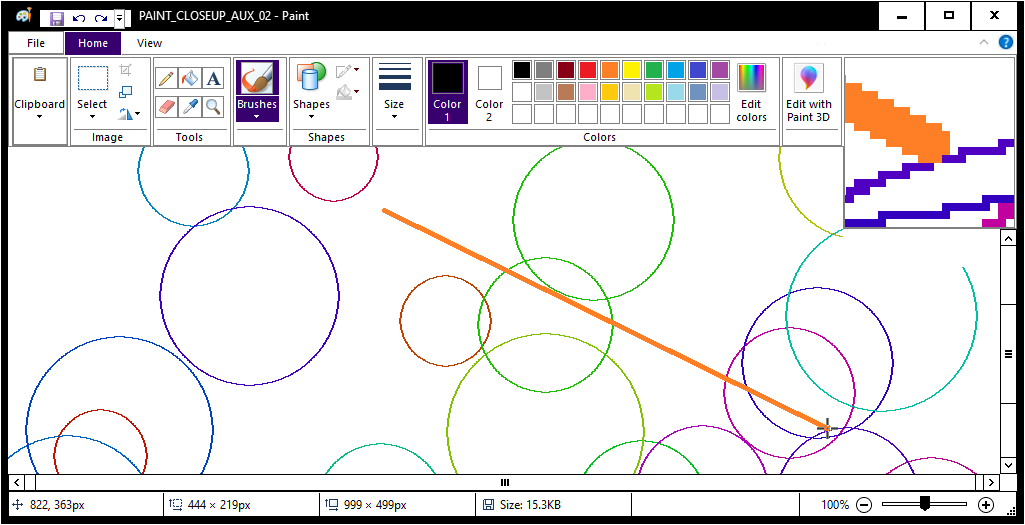The height and width of the screenshot is (525, 1025).
Task: Expand the Size dropdown arrow
Action: (395, 117)
